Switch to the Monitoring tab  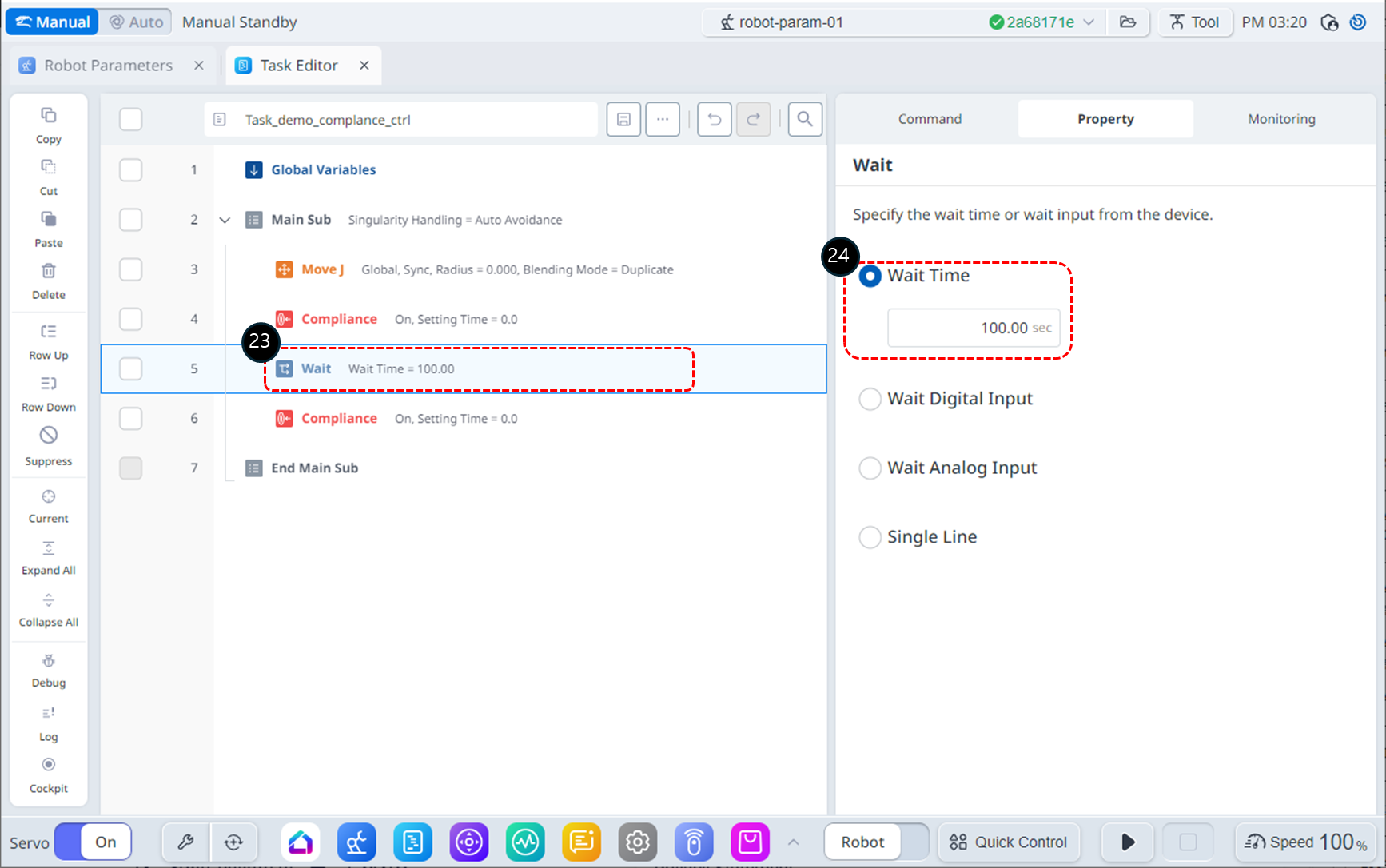pyautogui.click(x=1280, y=119)
